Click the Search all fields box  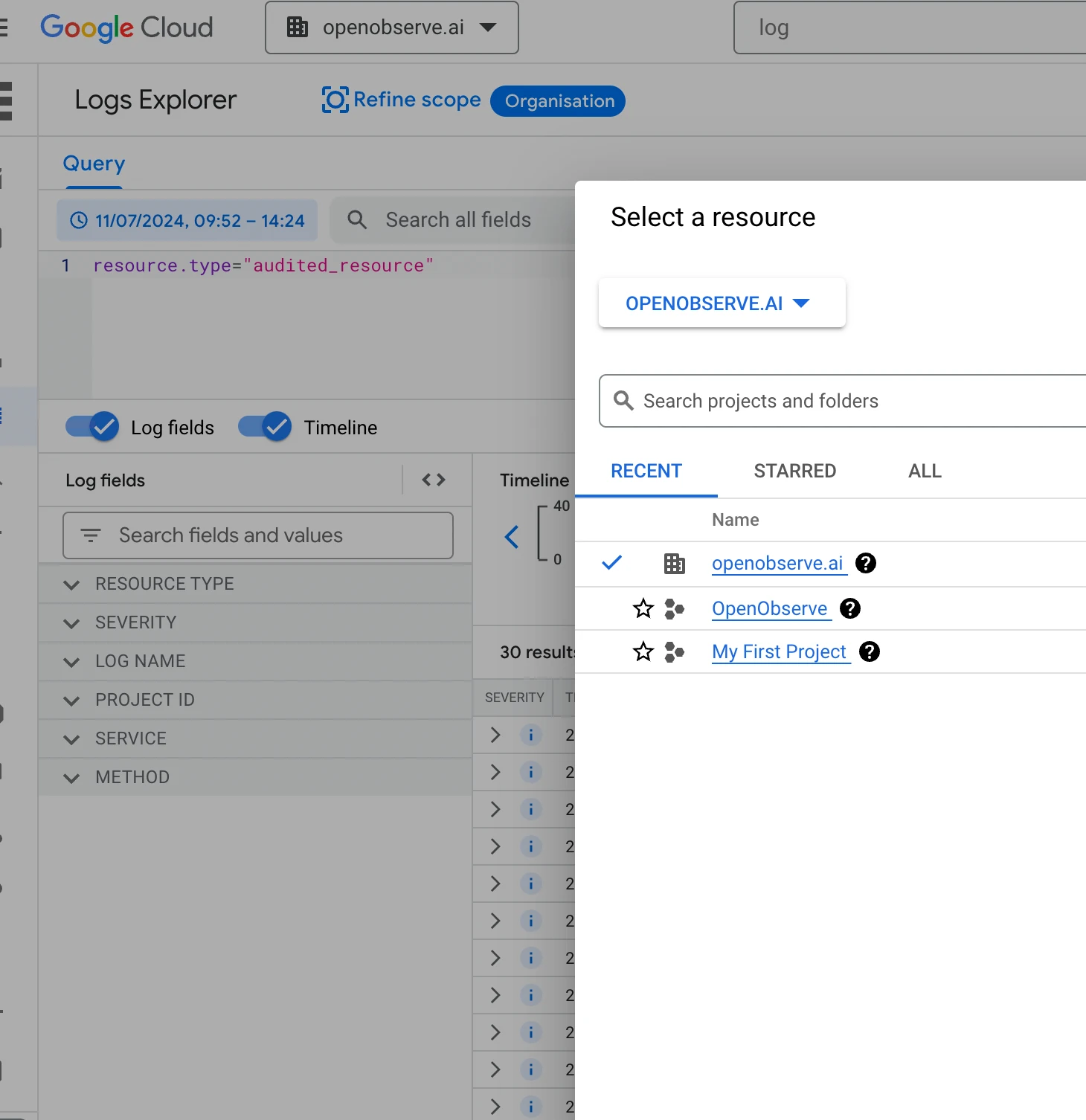click(454, 220)
